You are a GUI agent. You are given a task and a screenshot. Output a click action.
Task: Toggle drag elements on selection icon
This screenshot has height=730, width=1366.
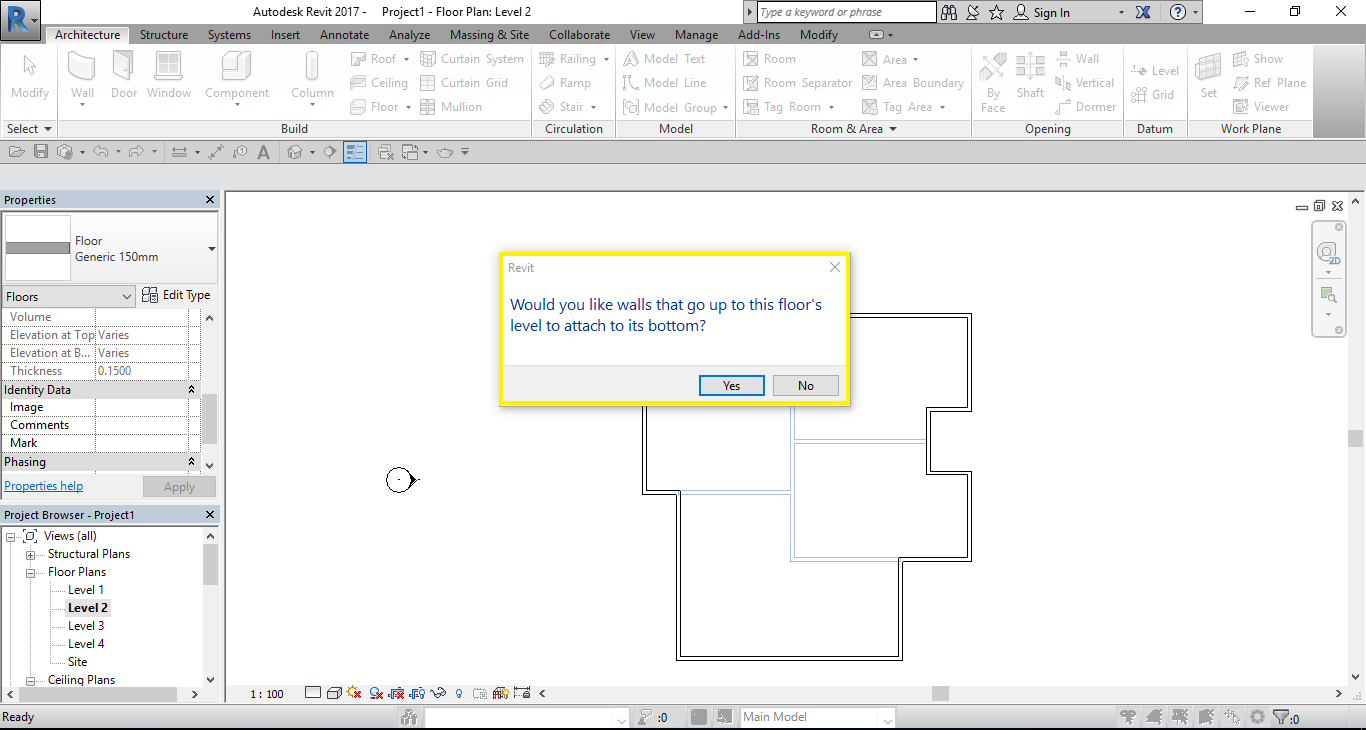tap(1232, 717)
